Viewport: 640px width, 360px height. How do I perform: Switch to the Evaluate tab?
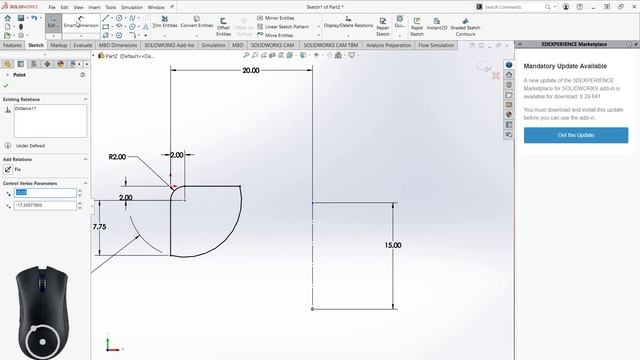click(82, 45)
